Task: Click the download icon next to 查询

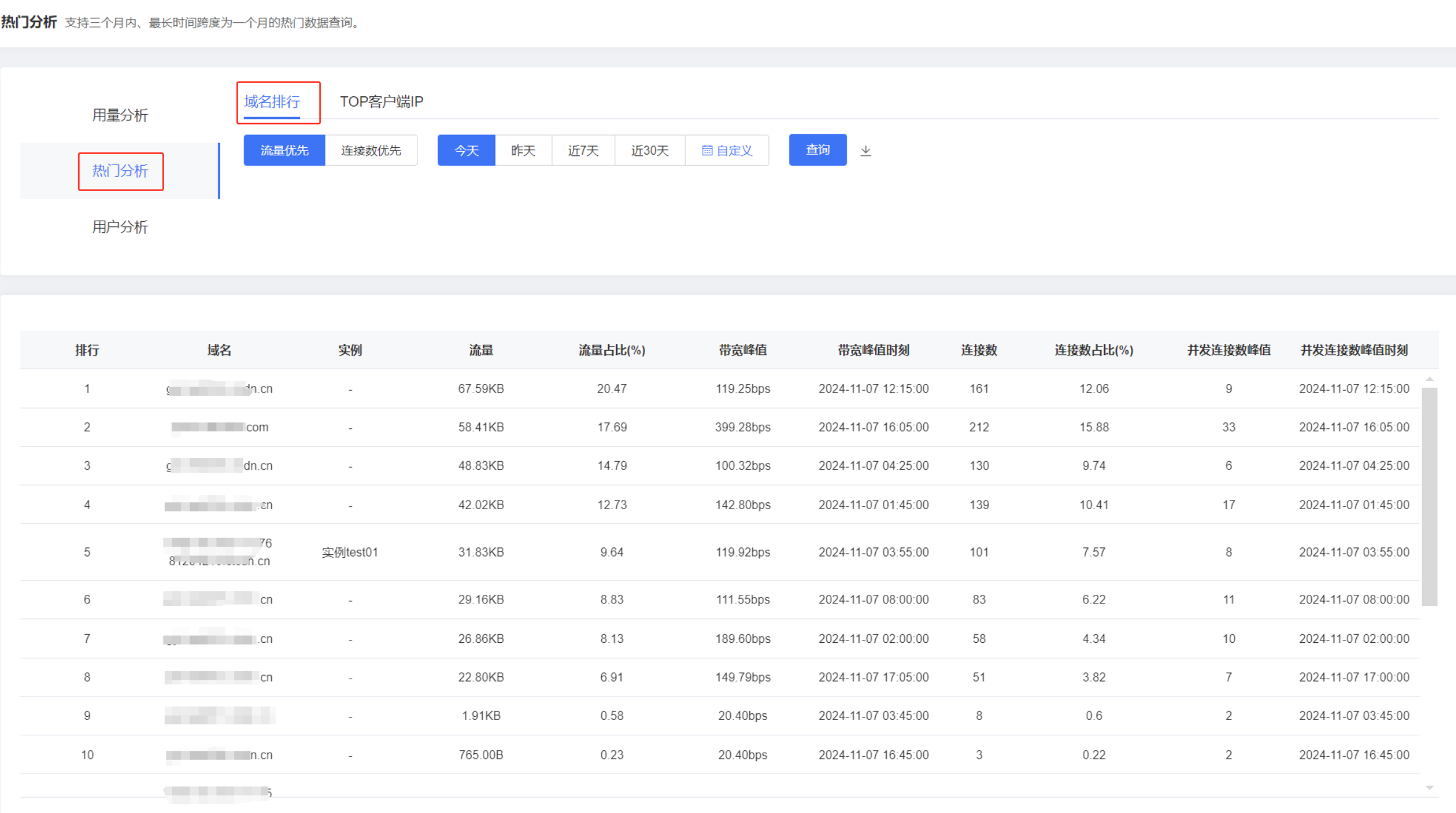Action: 866,150
